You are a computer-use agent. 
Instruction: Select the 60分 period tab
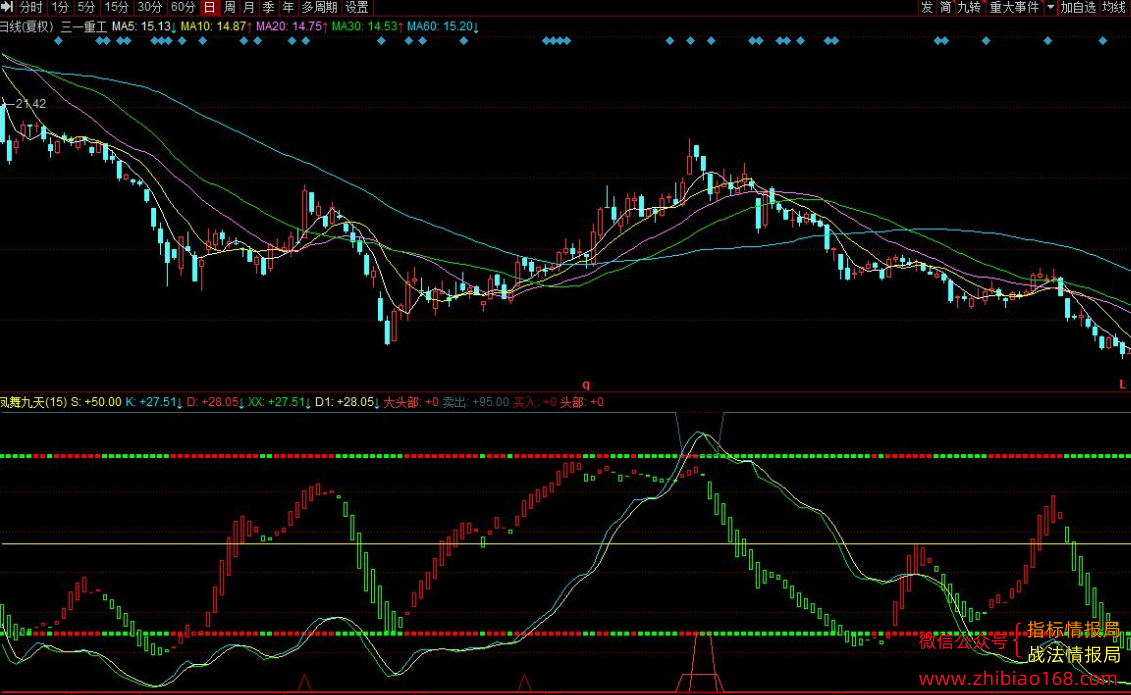pyautogui.click(x=182, y=7)
